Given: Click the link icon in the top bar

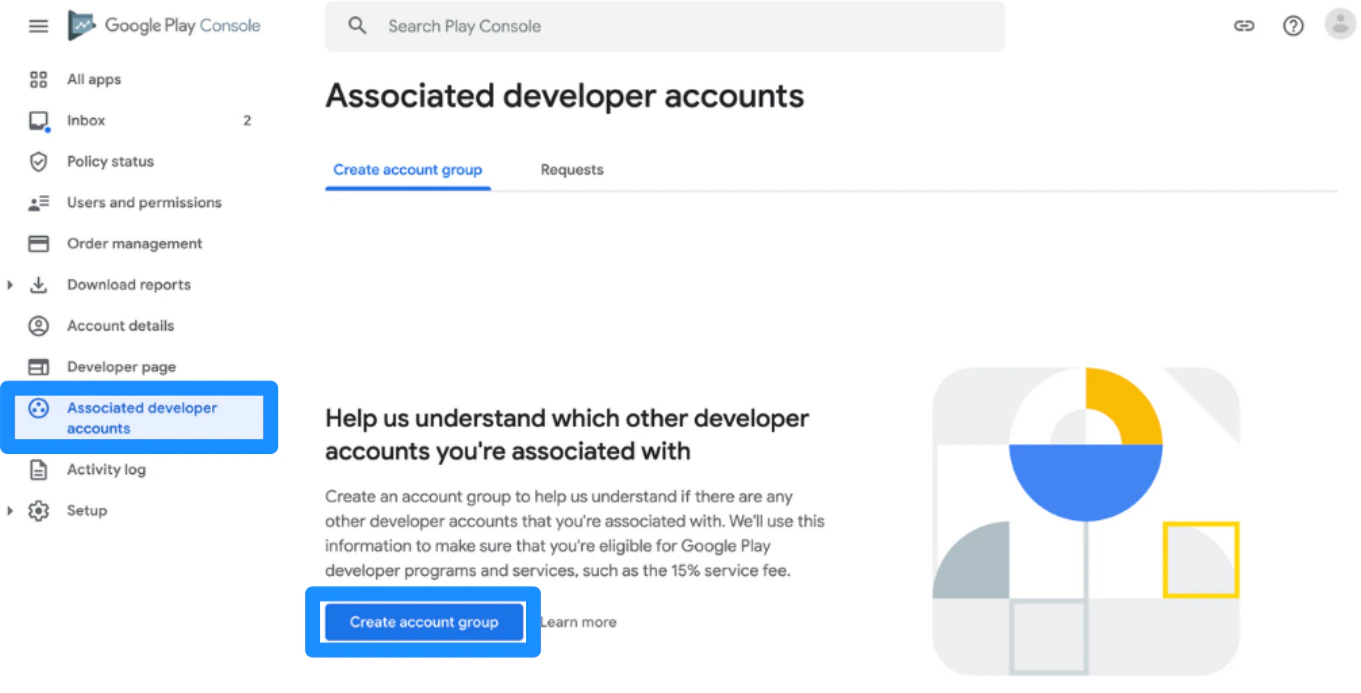Looking at the screenshot, I should tap(1244, 25).
